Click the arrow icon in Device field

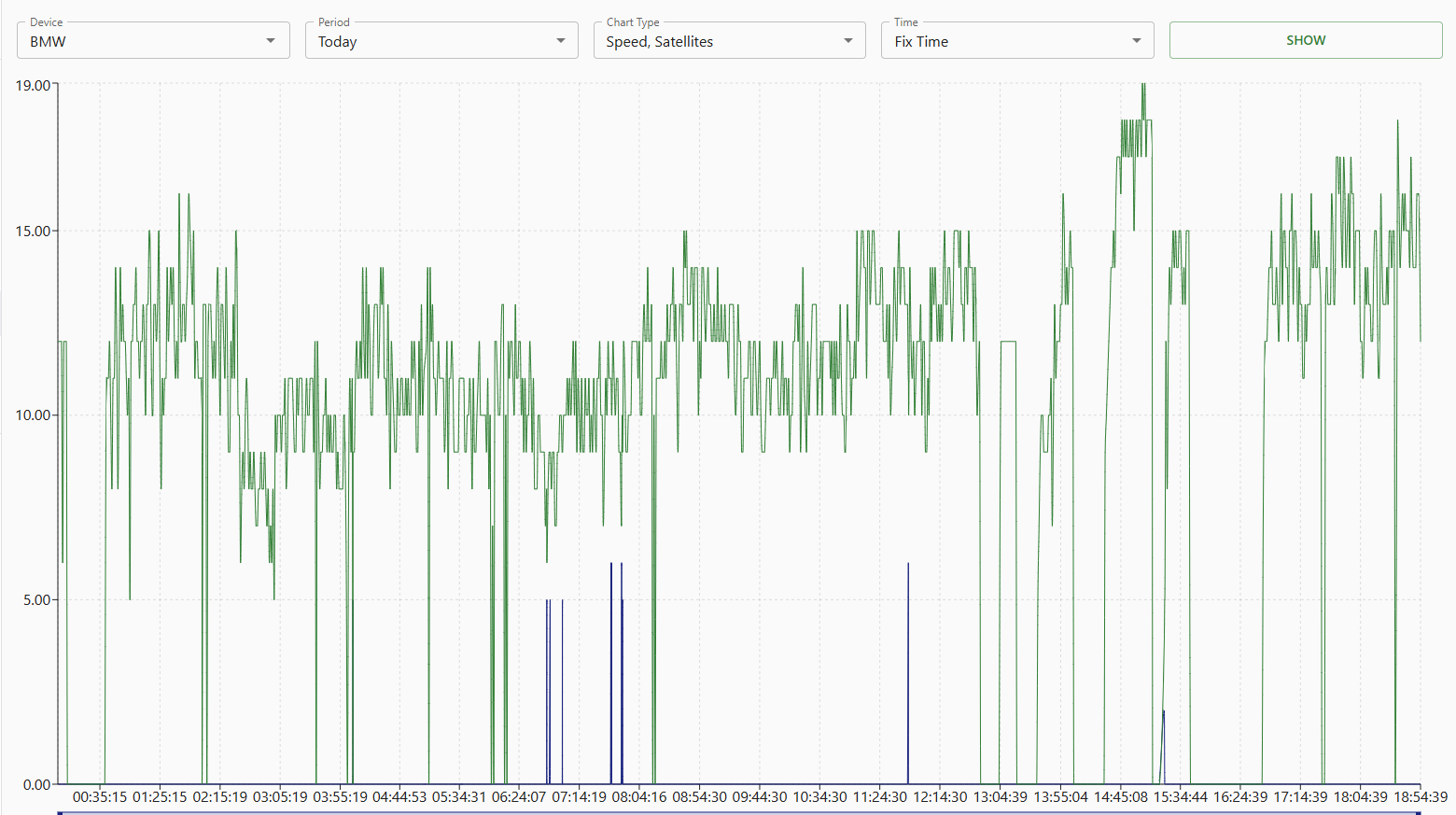(x=271, y=41)
